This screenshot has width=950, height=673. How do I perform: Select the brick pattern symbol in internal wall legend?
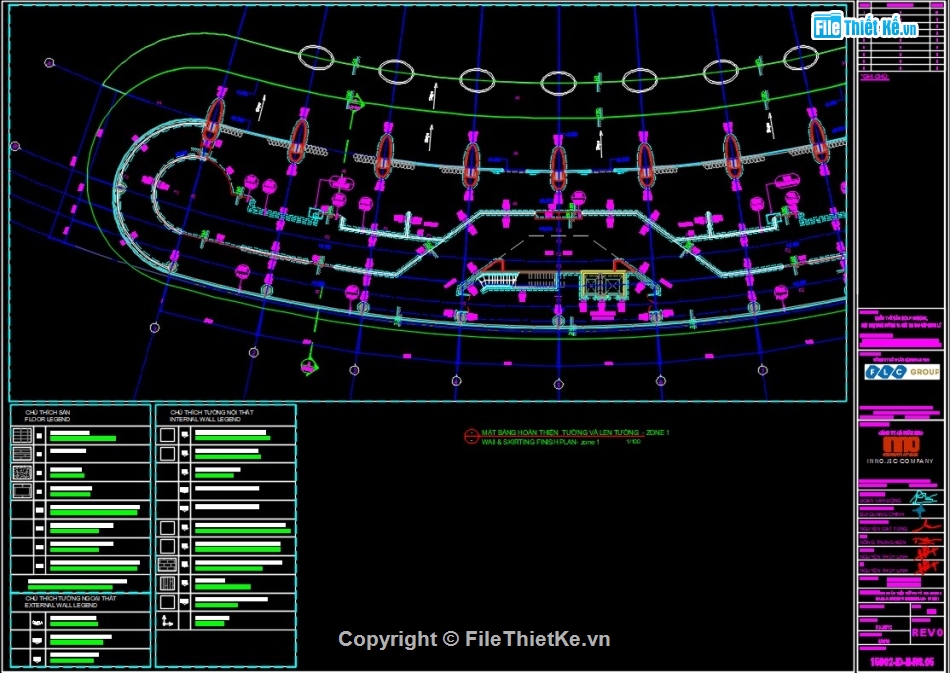[x=167, y=565]
